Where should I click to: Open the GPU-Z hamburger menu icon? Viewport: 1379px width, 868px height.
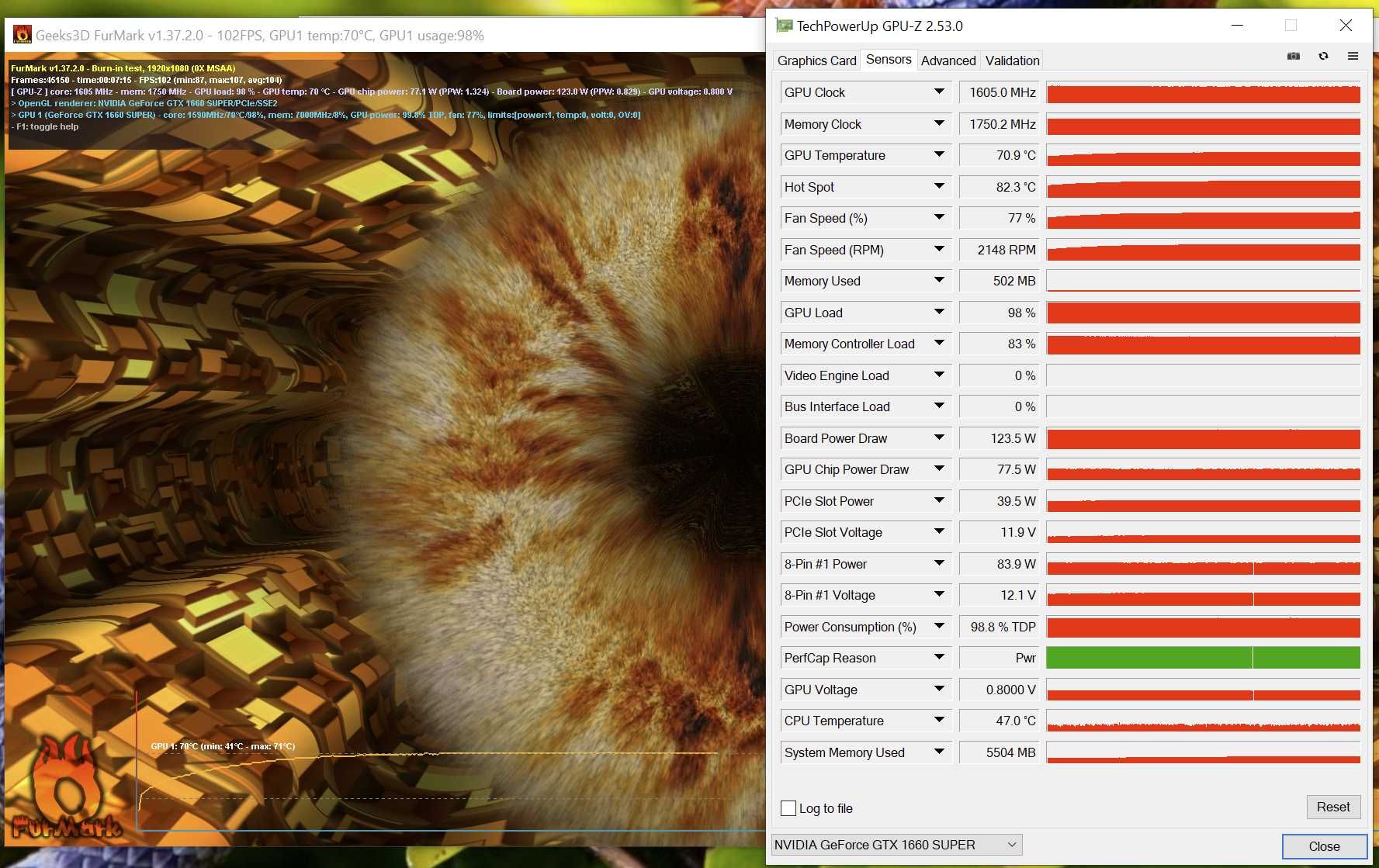point(1353,57)
